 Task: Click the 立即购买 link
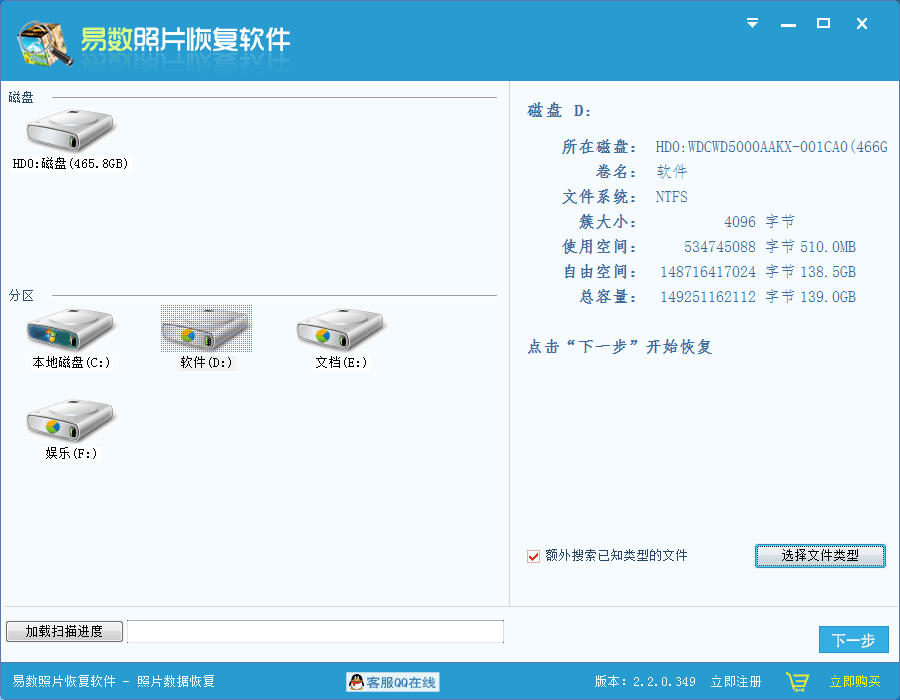[855, 682]
